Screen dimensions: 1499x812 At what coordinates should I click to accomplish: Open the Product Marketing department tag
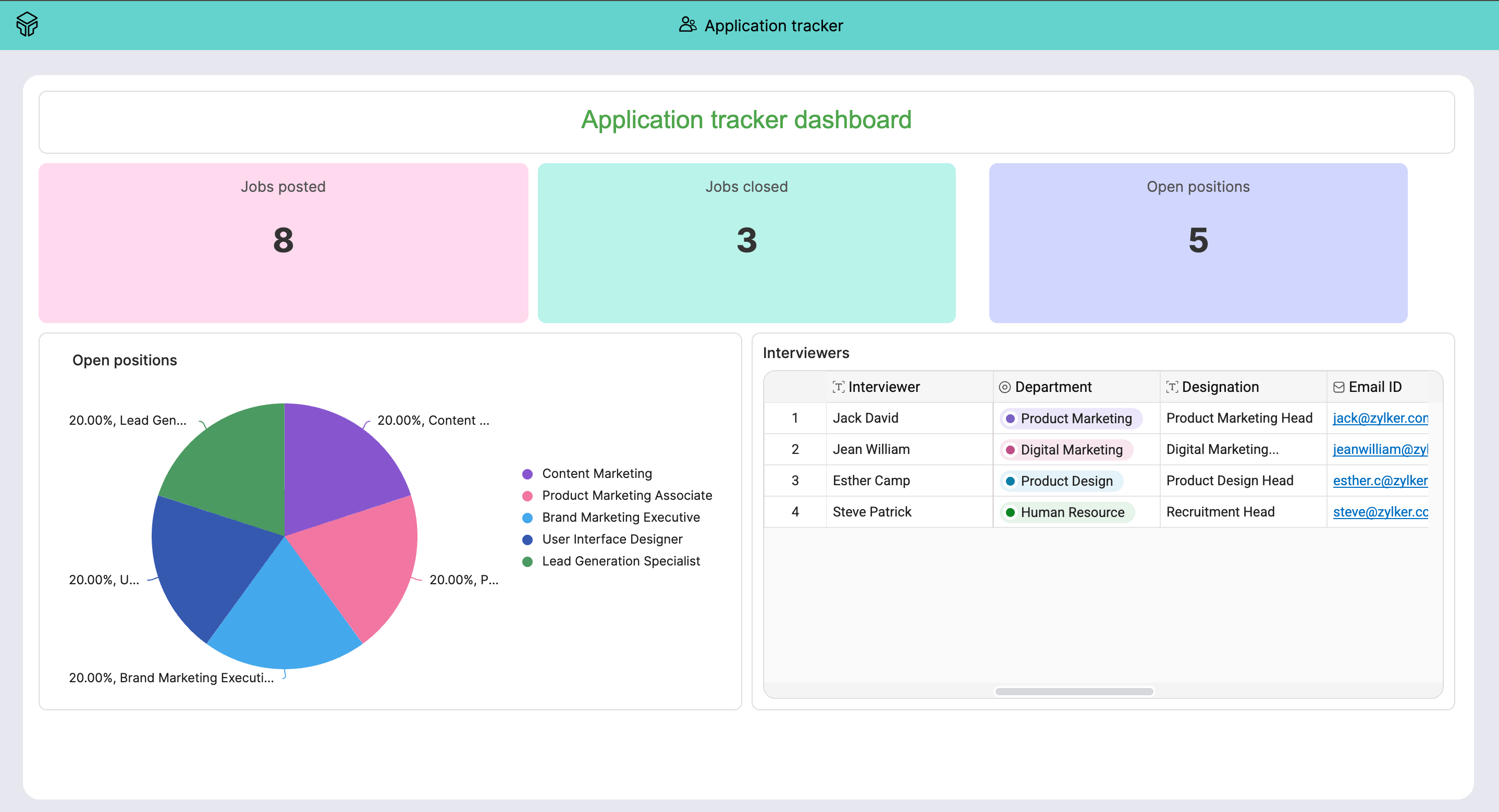1071,419
